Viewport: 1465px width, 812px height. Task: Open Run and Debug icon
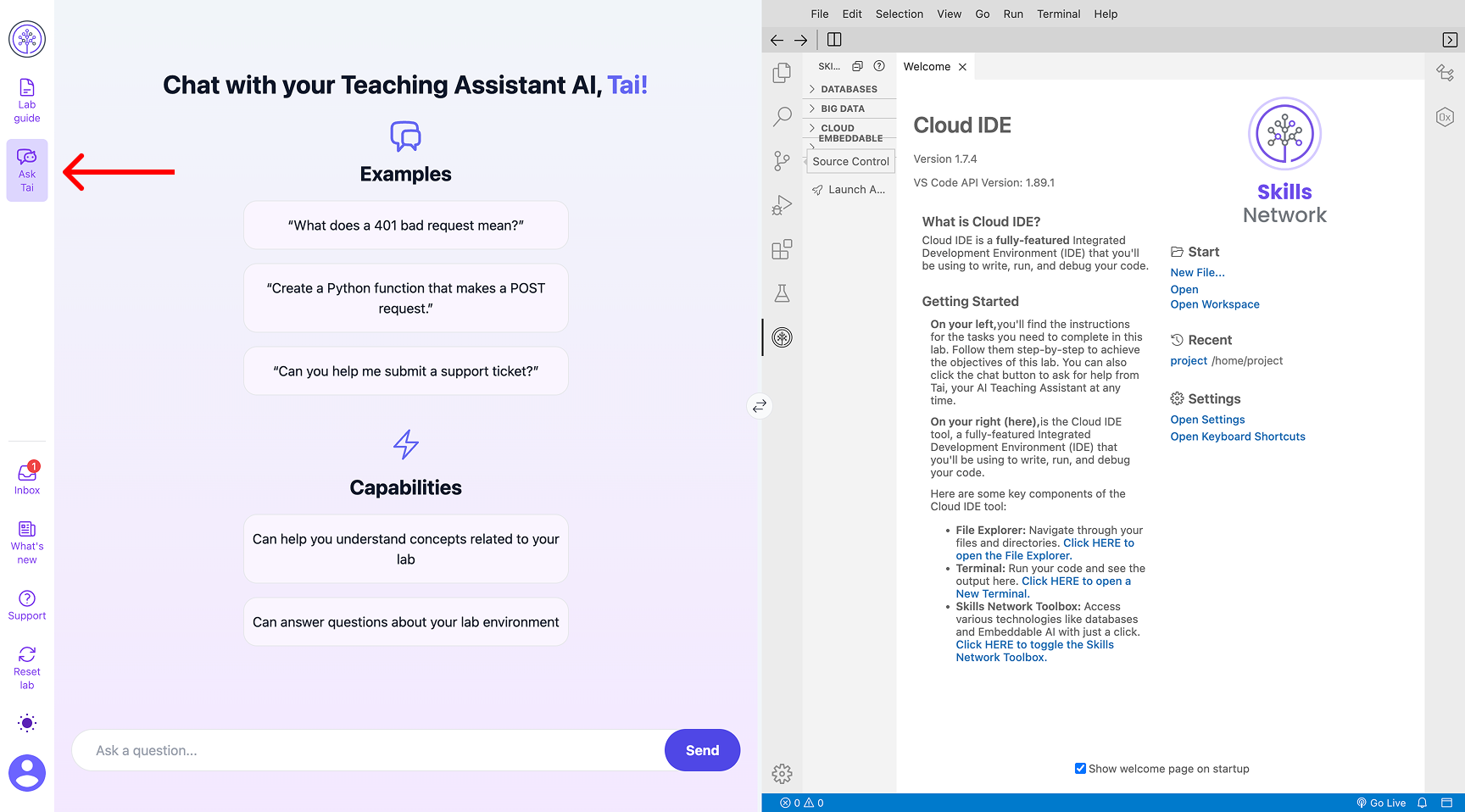tap(782, 205)
